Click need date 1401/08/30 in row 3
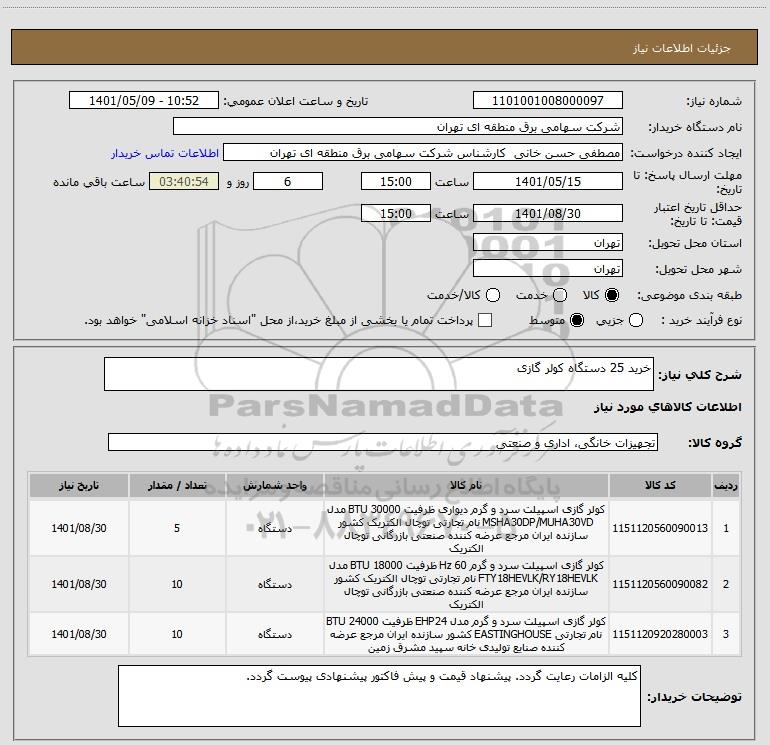The height and width of the screenshot is (745, 770). point(79,634)
